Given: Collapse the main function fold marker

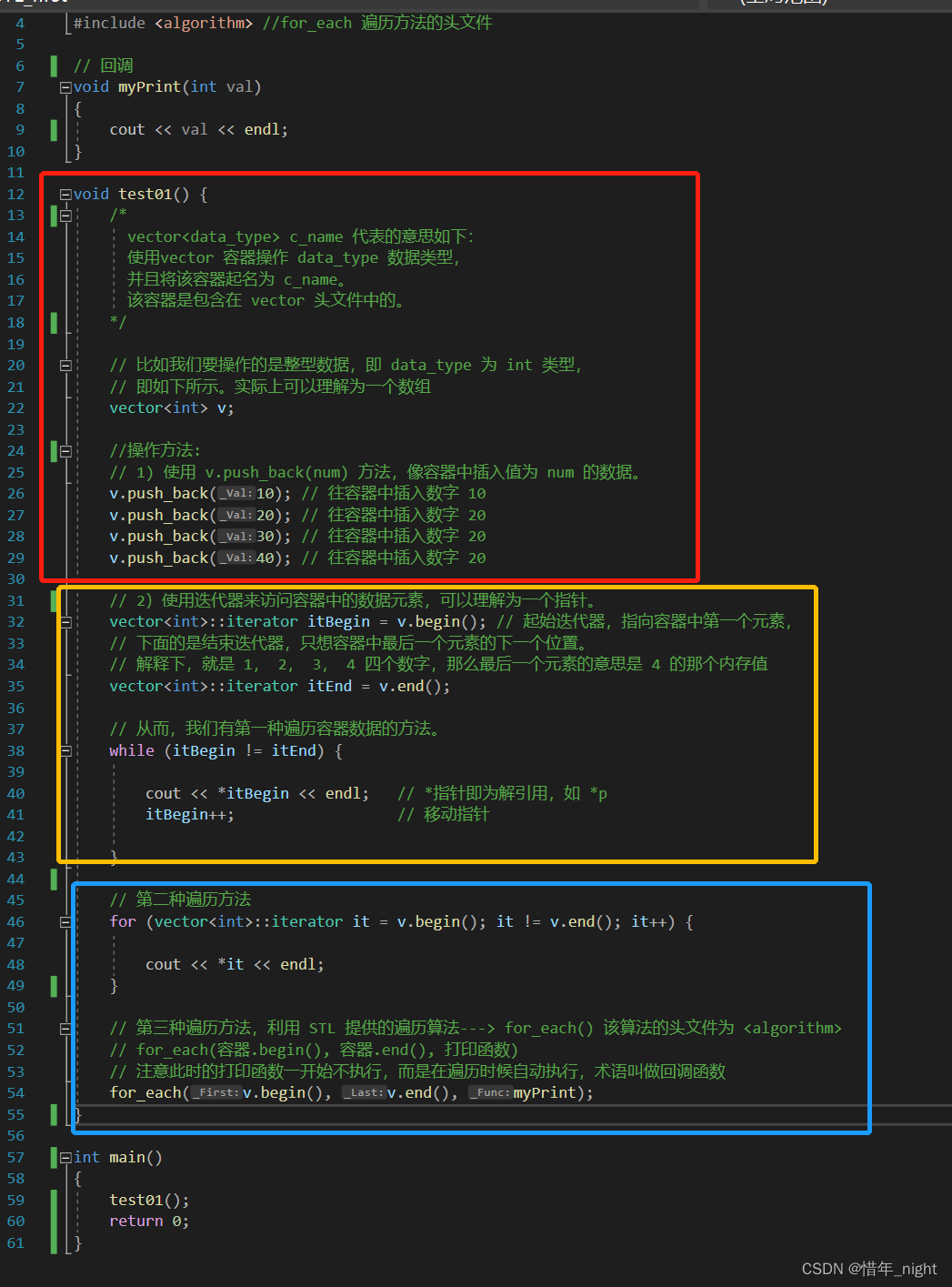Looking at the screenshot, I should pyautogui.click(x=65, y=1156).
